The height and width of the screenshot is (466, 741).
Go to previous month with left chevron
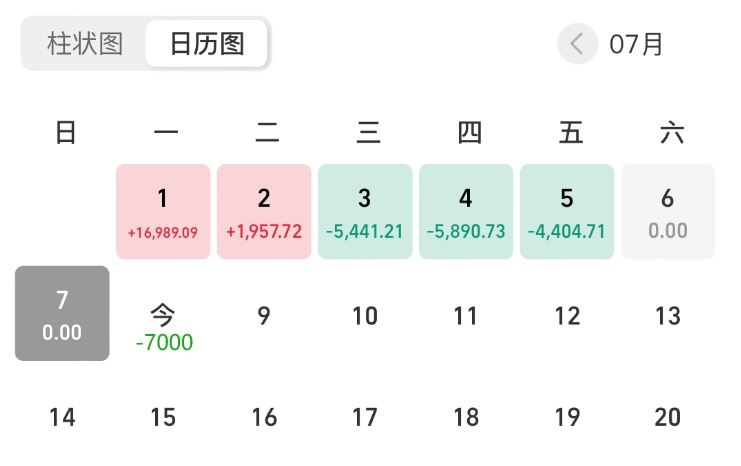coord(577,44)
